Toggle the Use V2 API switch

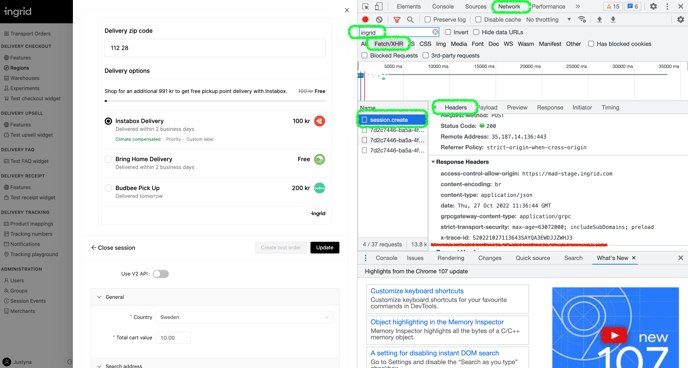(161, 274)
